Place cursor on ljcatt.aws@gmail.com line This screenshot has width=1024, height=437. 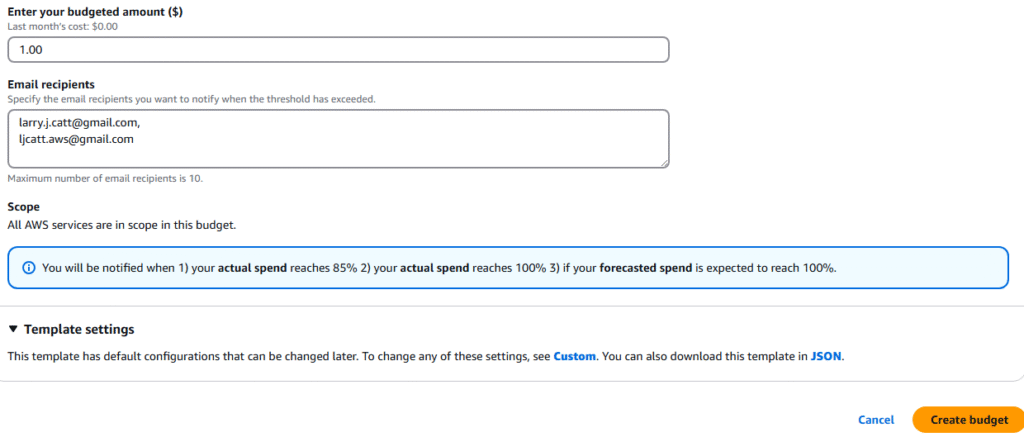coord(76,138)
